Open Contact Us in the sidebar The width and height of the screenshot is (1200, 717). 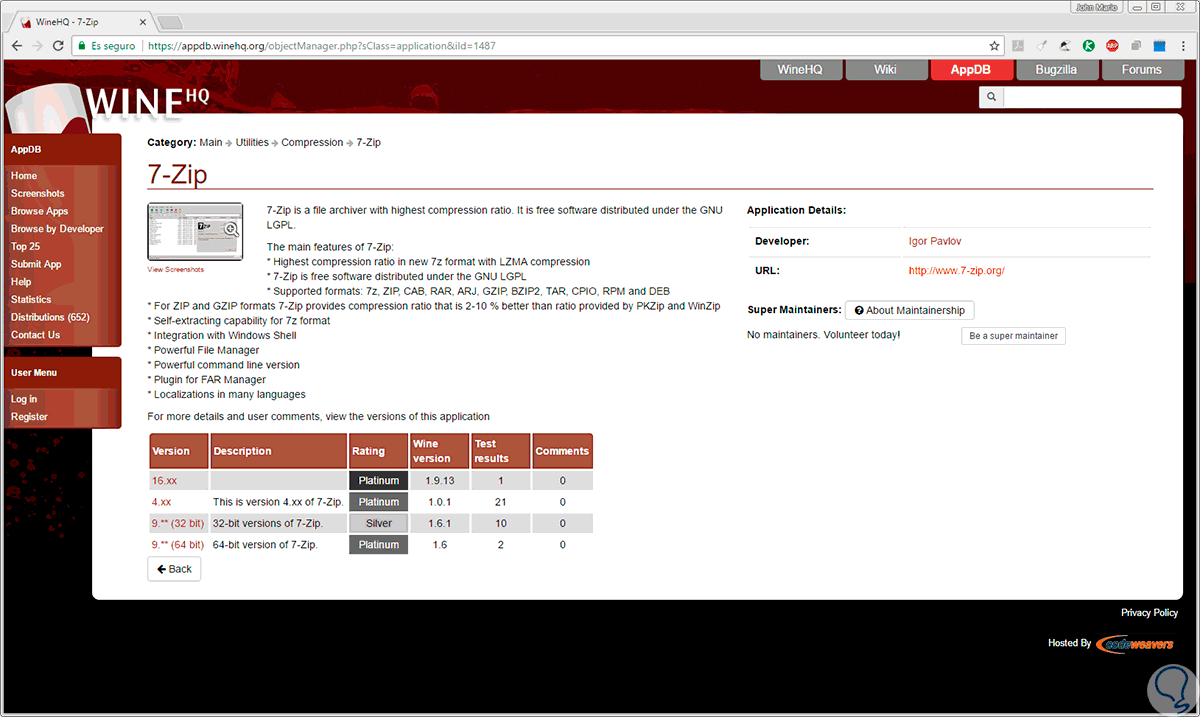coord(35,335)
